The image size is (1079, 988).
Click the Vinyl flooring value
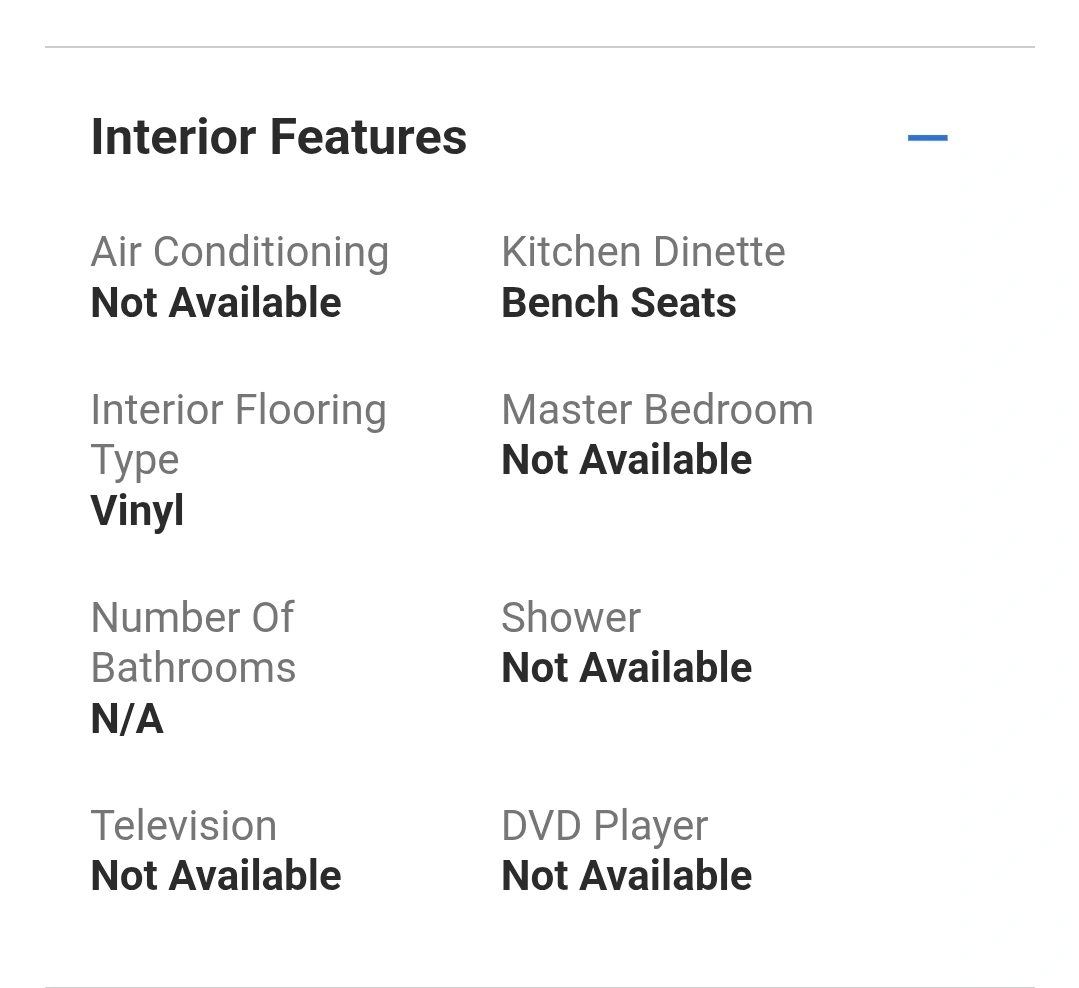[x=138, y=511]
